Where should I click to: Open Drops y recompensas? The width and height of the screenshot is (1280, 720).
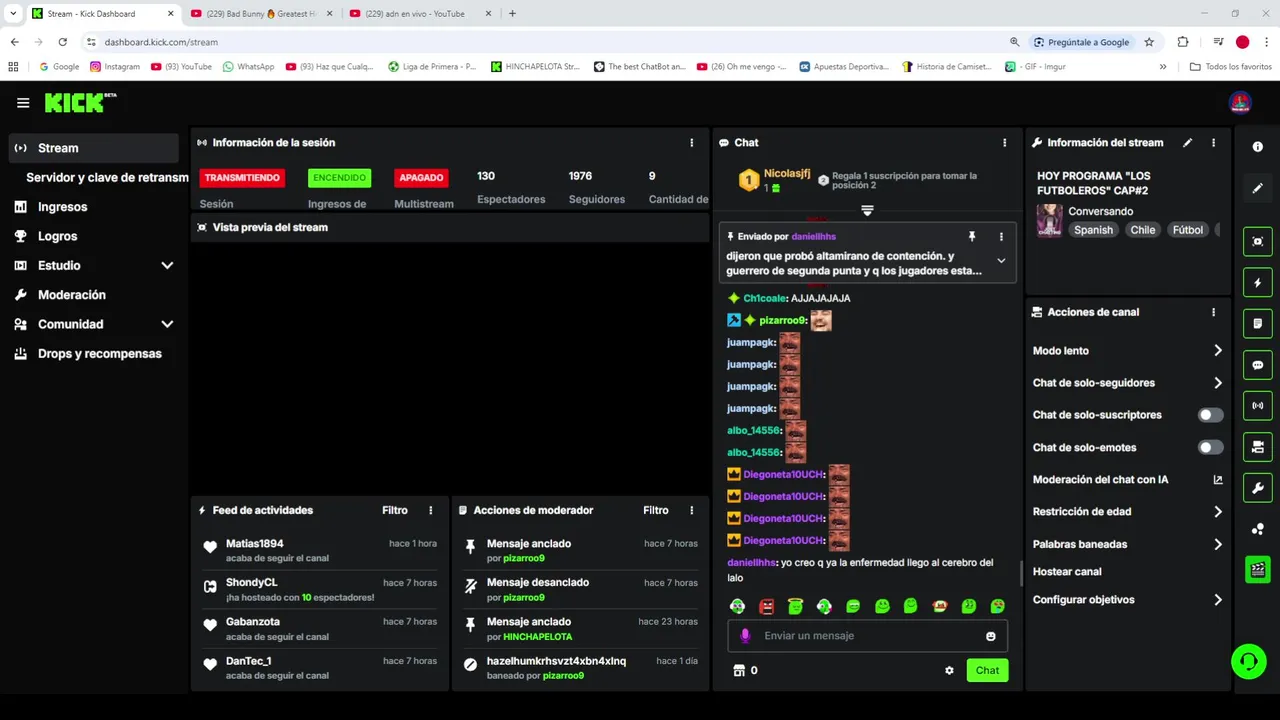[99, 354]
